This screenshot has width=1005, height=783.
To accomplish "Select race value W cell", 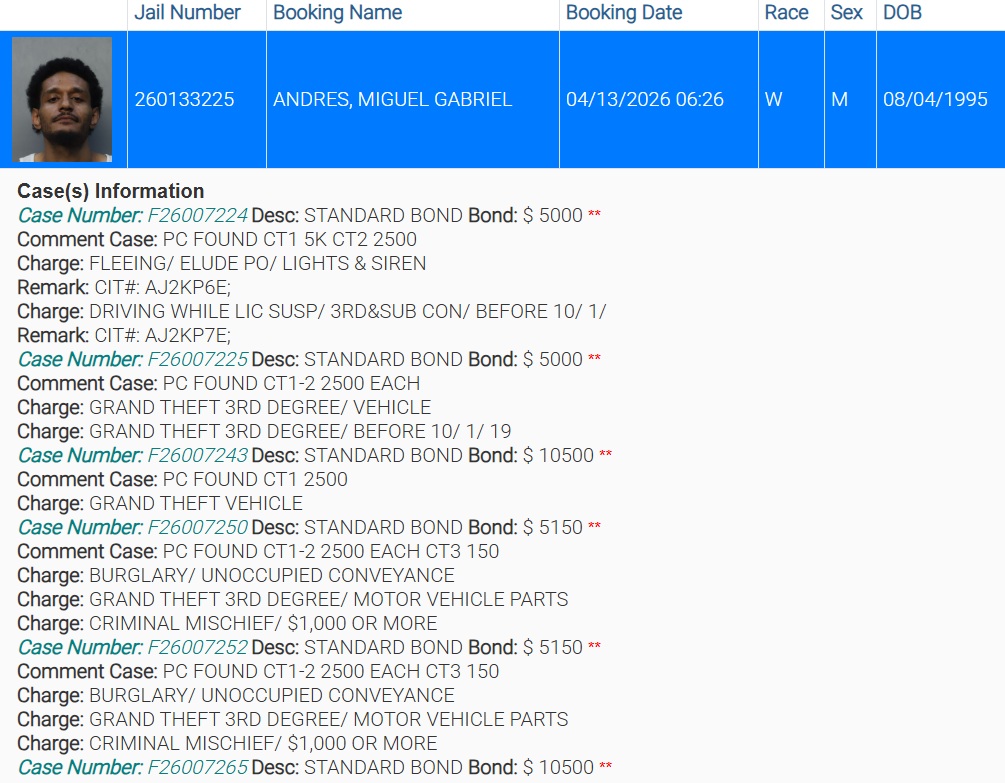I will (791, 99).
